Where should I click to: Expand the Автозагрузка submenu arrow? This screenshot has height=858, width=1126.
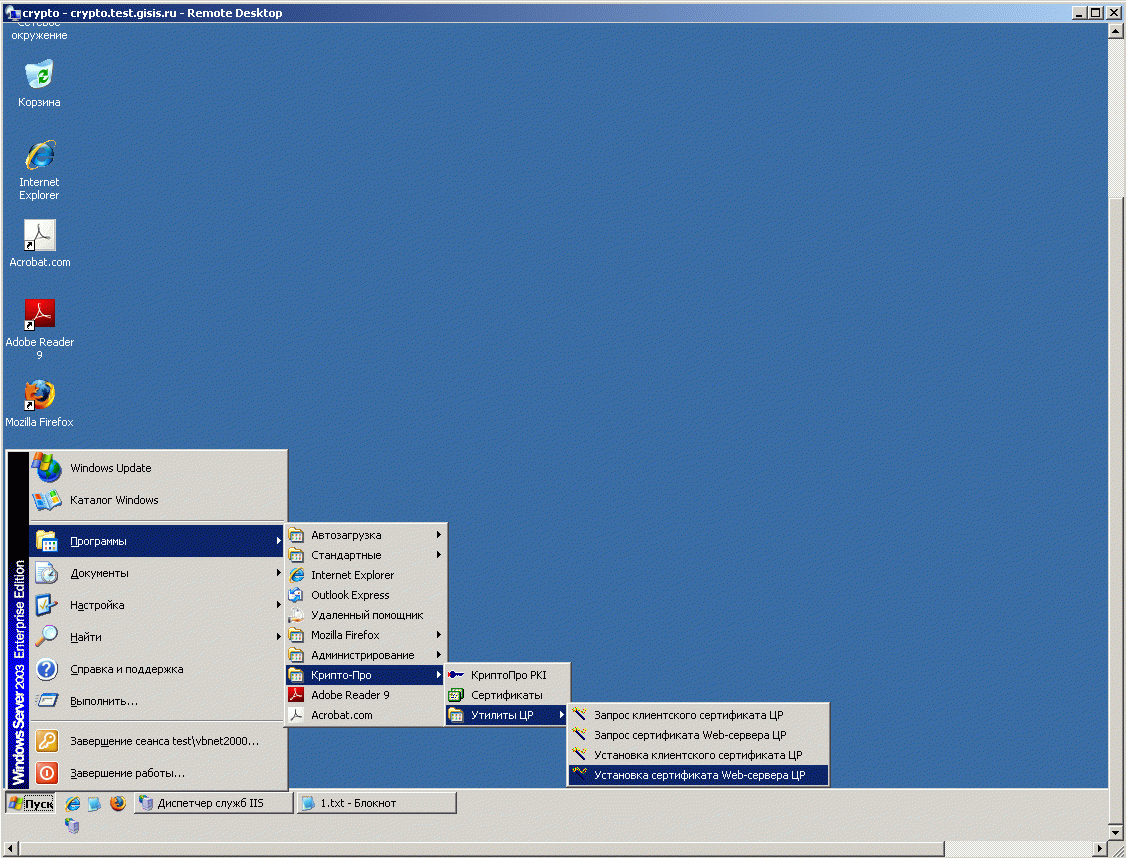[x=439, y=535]
